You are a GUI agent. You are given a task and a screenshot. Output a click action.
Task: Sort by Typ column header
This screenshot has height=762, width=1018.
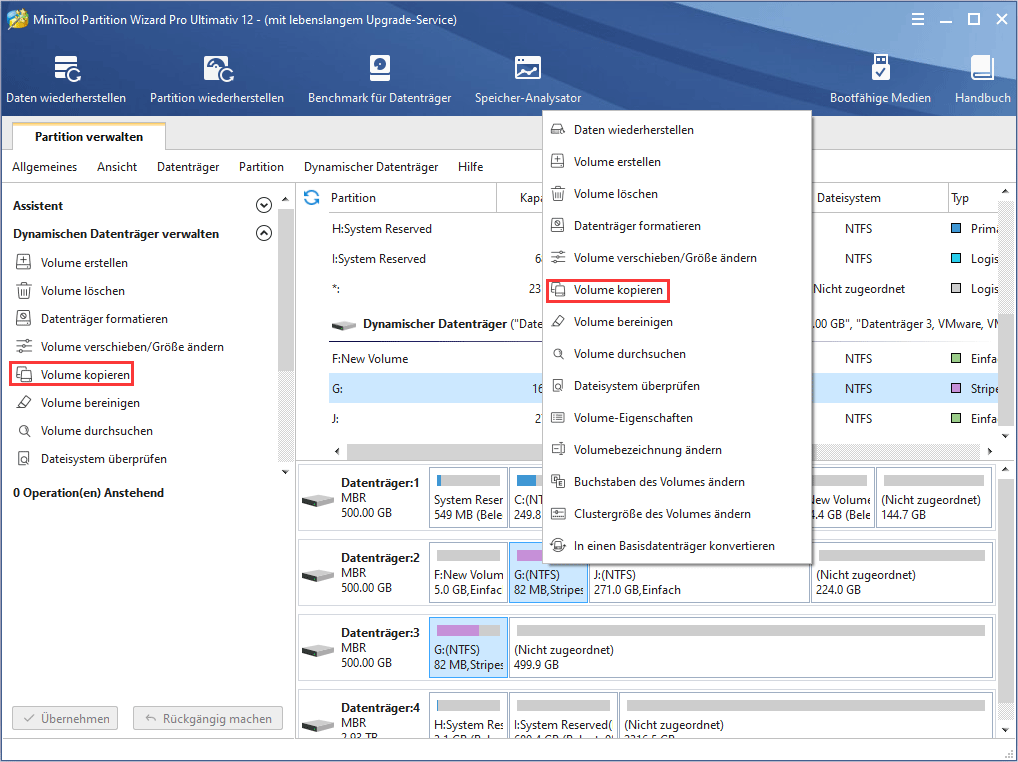click(x=972, y=197)
